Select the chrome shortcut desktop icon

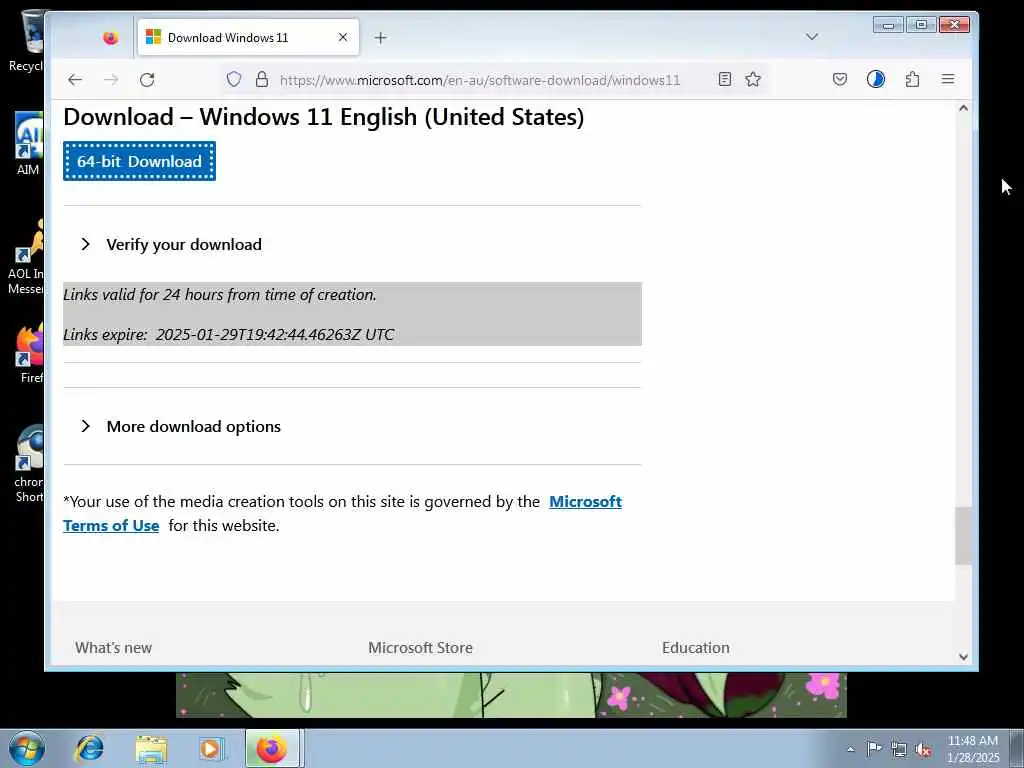click(27, 464)
